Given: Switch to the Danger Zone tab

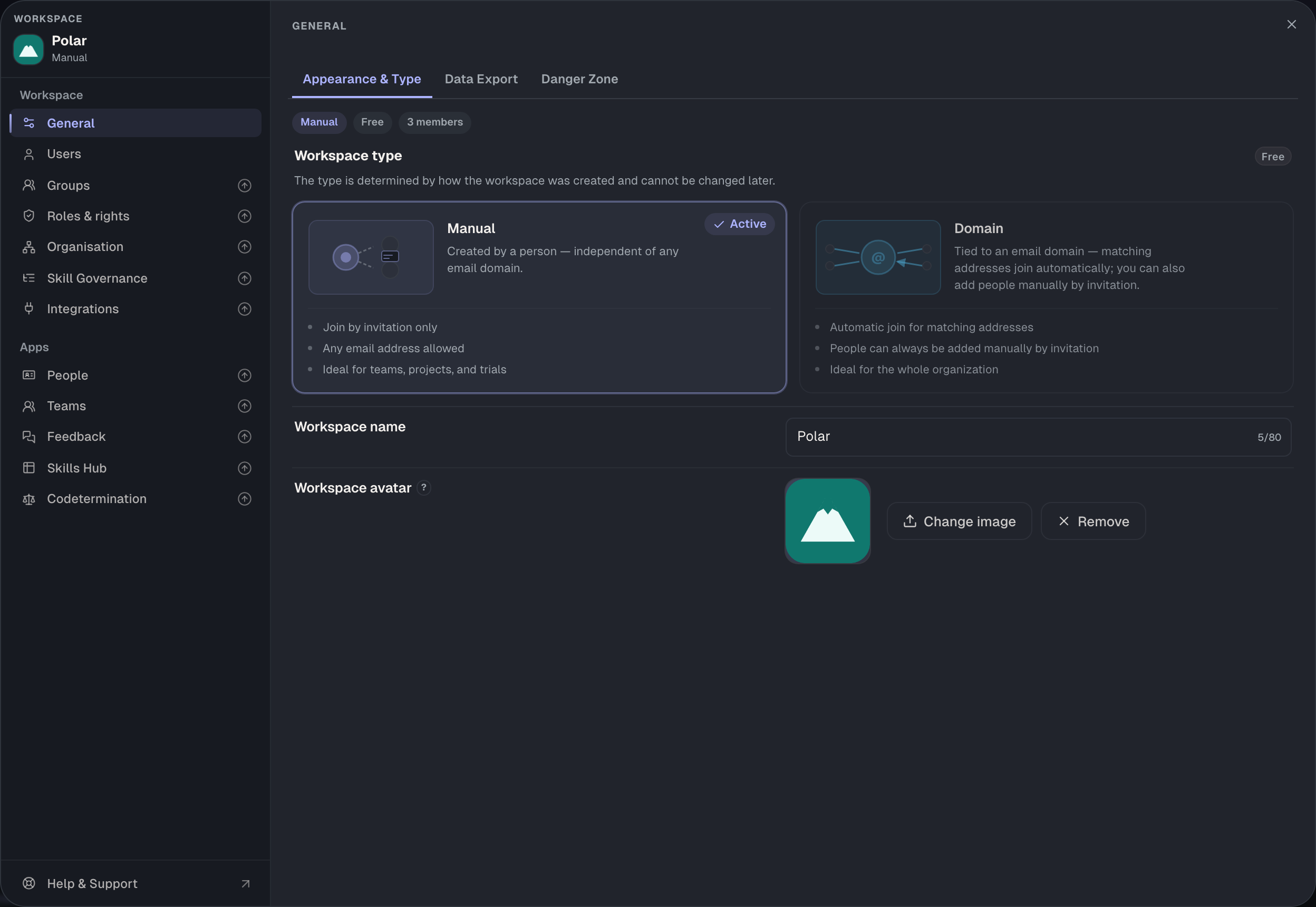Looking at the screenshot, I should 579,79.
